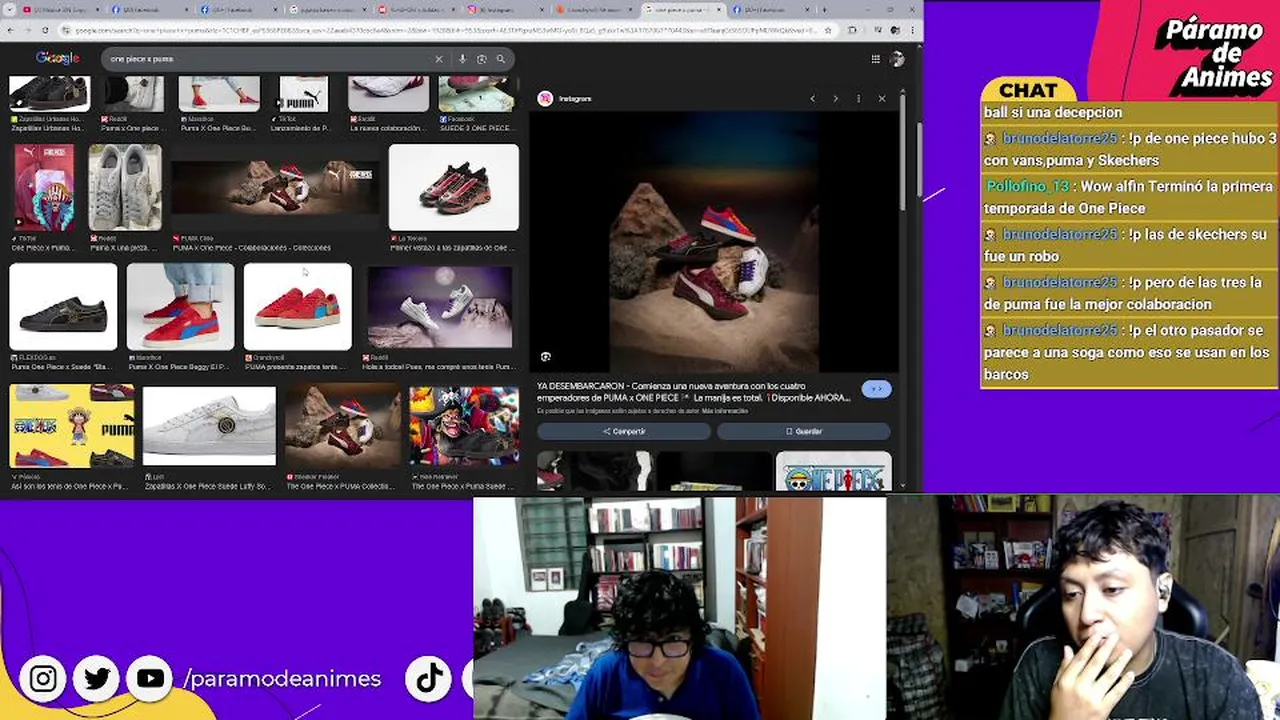Click inside the 'one piece x puma' search field
Viewport: 1280px width, 720px height.
tap(270, 59)
